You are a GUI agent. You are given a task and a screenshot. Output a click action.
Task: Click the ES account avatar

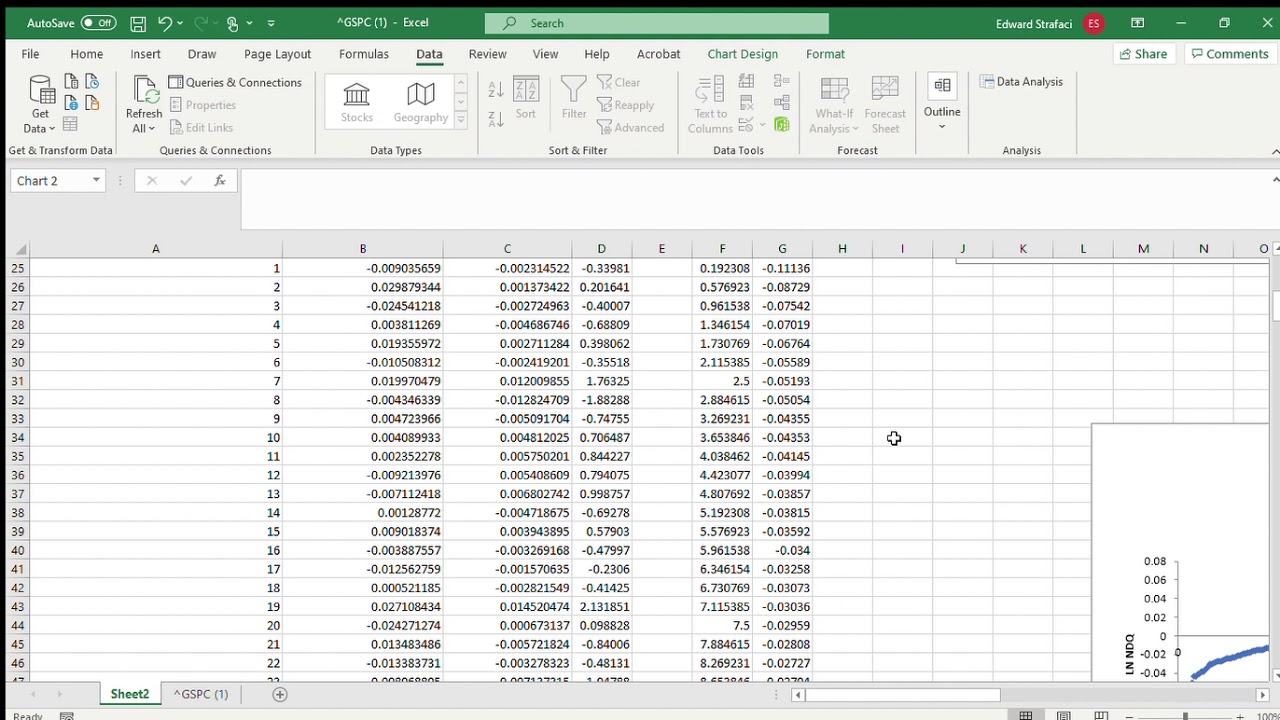1093,23
